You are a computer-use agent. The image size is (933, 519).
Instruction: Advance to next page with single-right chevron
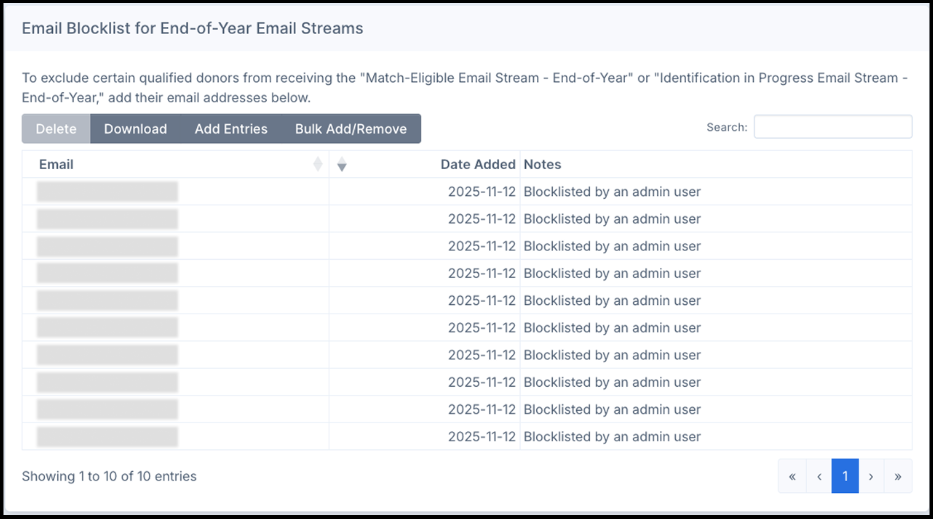click(x=871, y=476)
